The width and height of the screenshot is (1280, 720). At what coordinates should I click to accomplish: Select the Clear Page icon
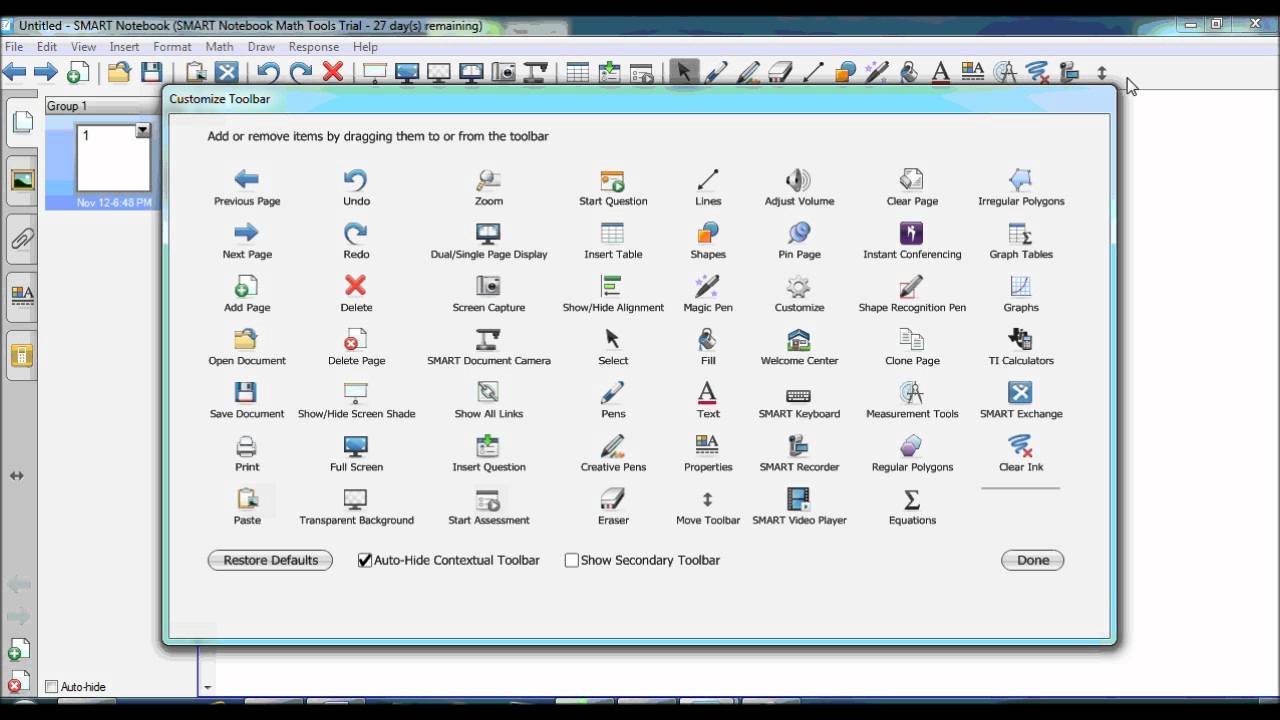tap(911, 180)
